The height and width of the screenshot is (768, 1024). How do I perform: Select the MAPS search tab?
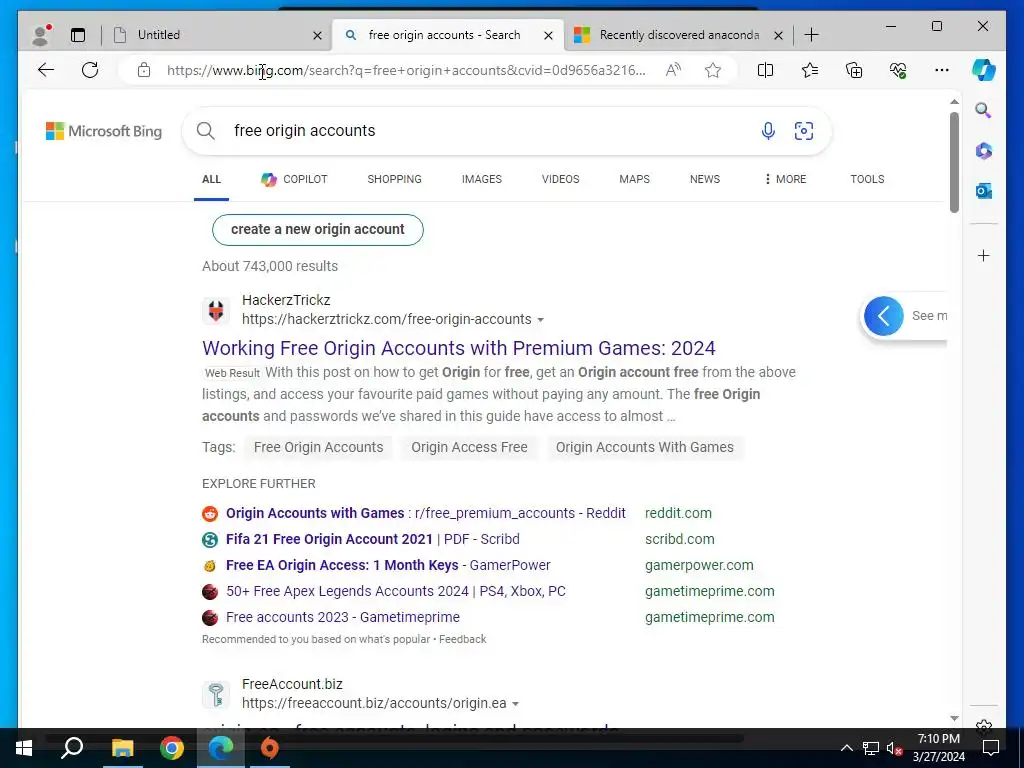pyautogui.click(x=634, y=179)
